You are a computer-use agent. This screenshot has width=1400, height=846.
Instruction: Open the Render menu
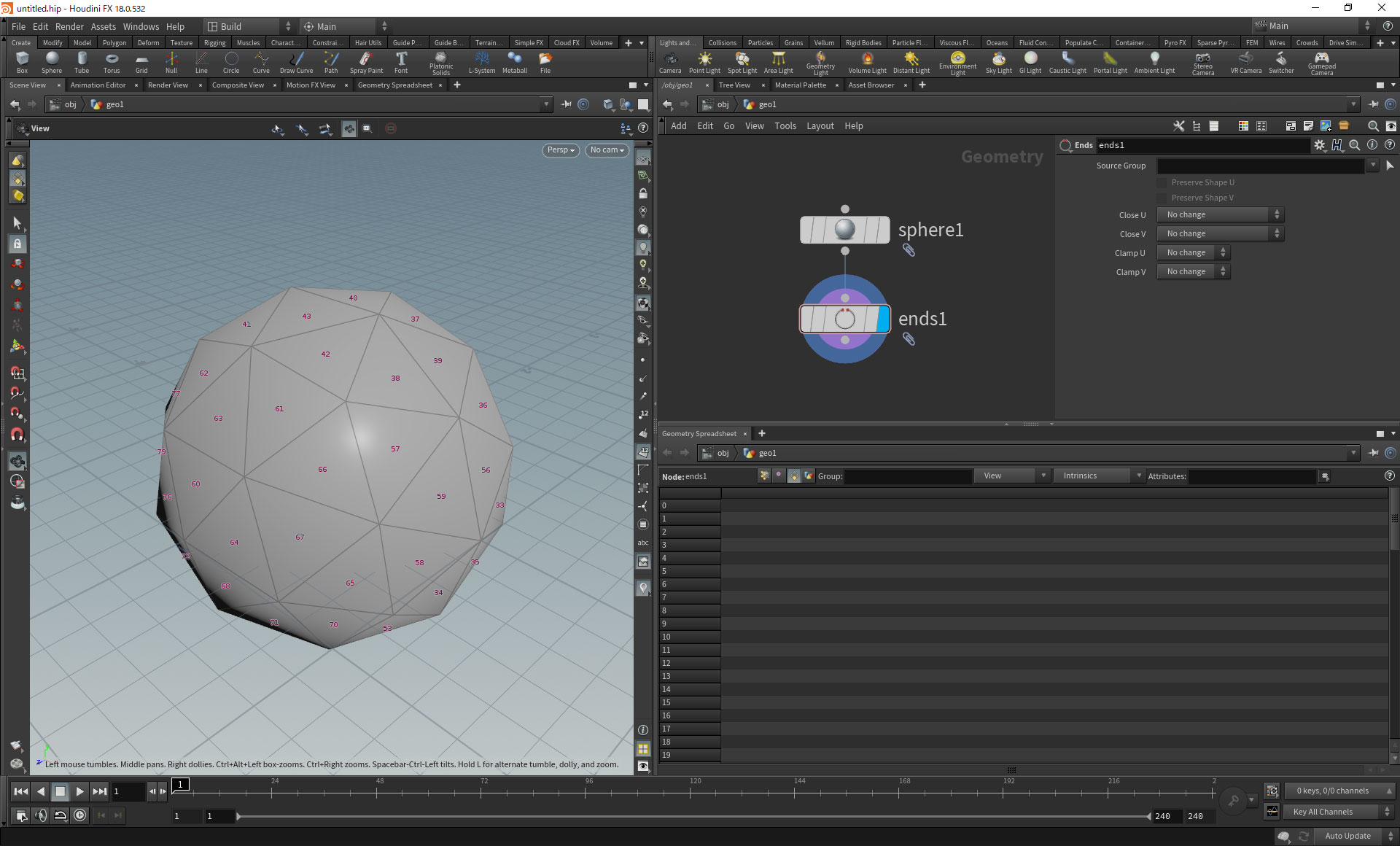(69, 26)
